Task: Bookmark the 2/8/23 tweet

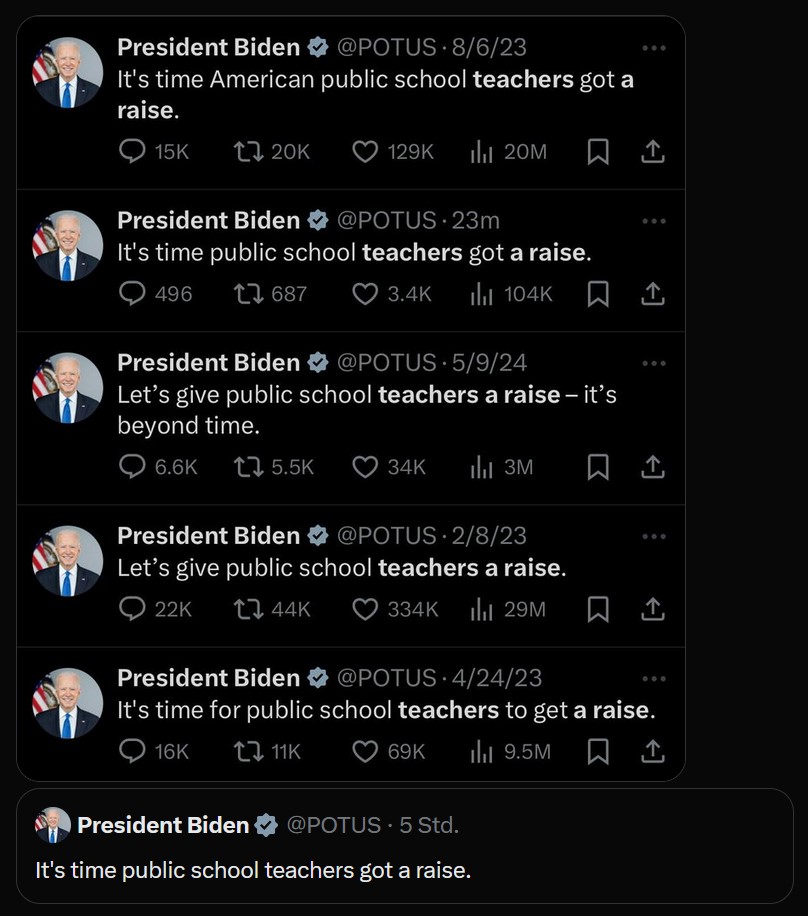Action: pos(598,609)
